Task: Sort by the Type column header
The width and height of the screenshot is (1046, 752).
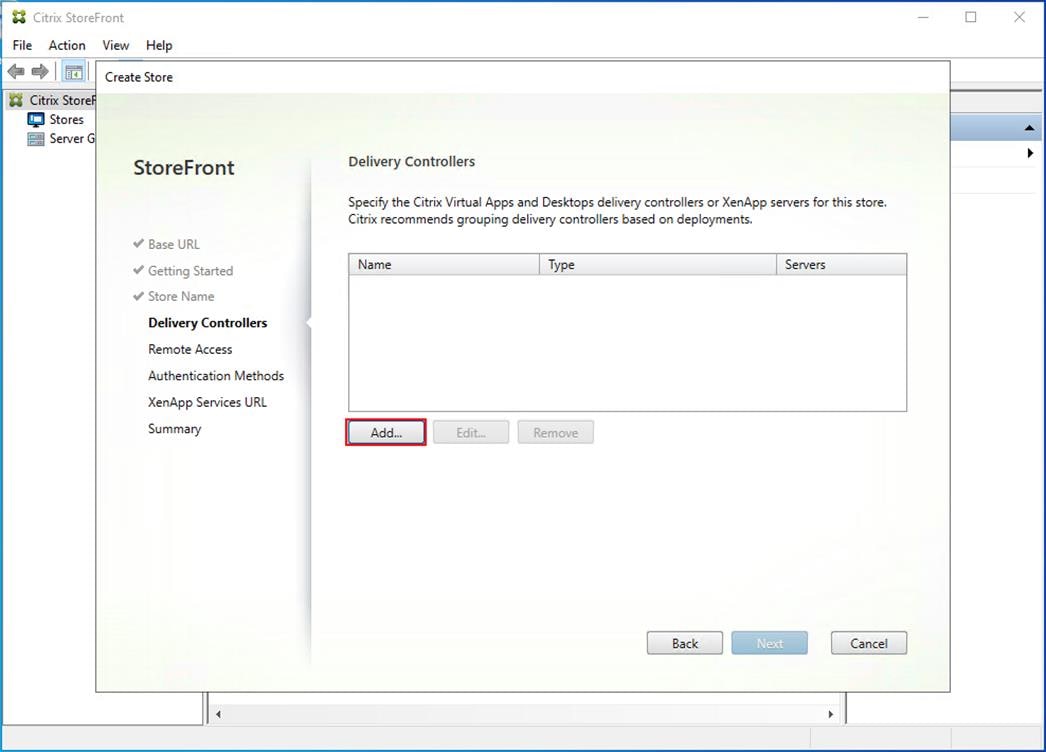Action: [658, 264]
